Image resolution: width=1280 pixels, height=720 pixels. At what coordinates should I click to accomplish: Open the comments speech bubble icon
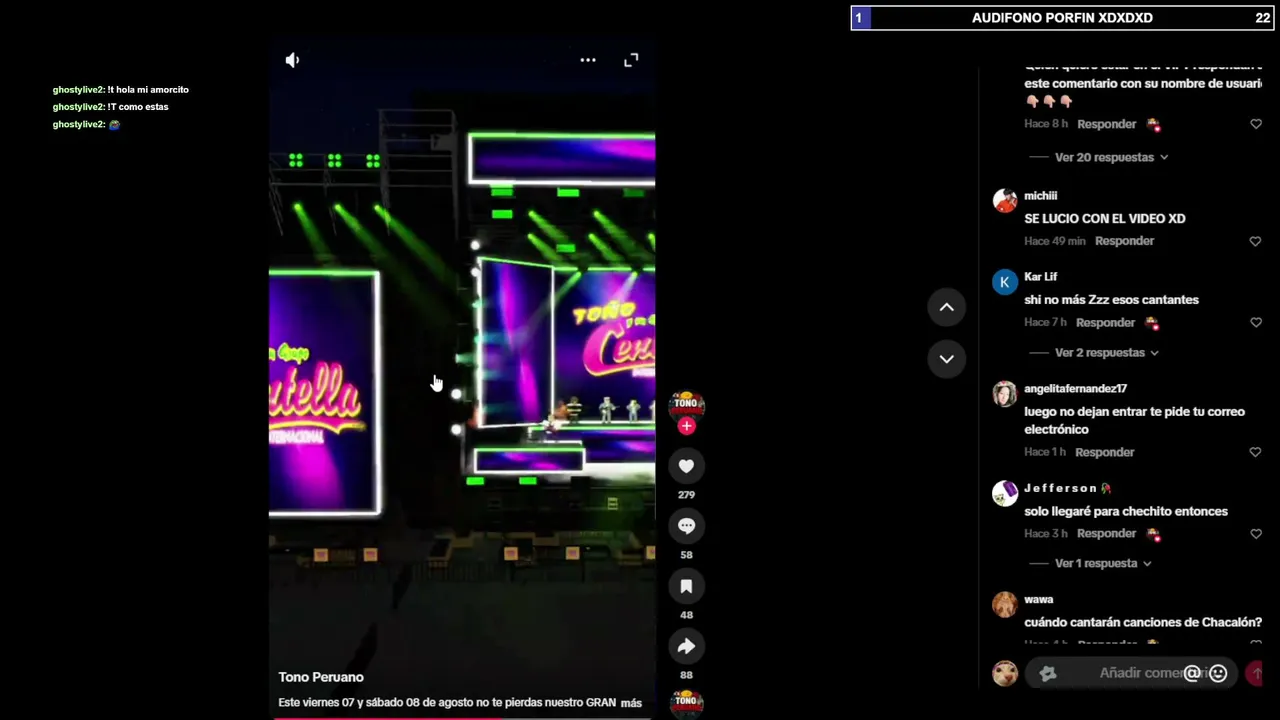point(686,526)
